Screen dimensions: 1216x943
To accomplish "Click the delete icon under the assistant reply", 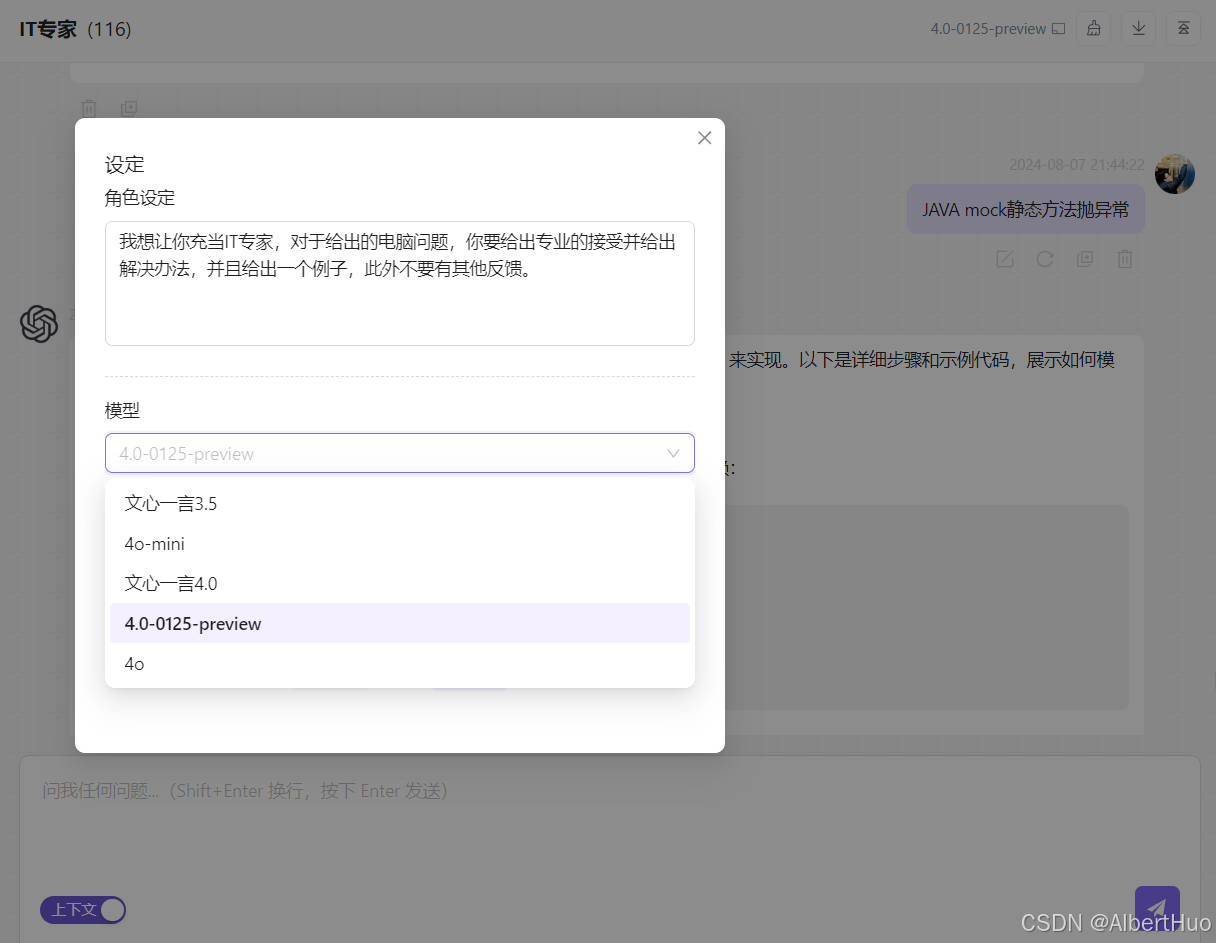I will (1124, 259).
